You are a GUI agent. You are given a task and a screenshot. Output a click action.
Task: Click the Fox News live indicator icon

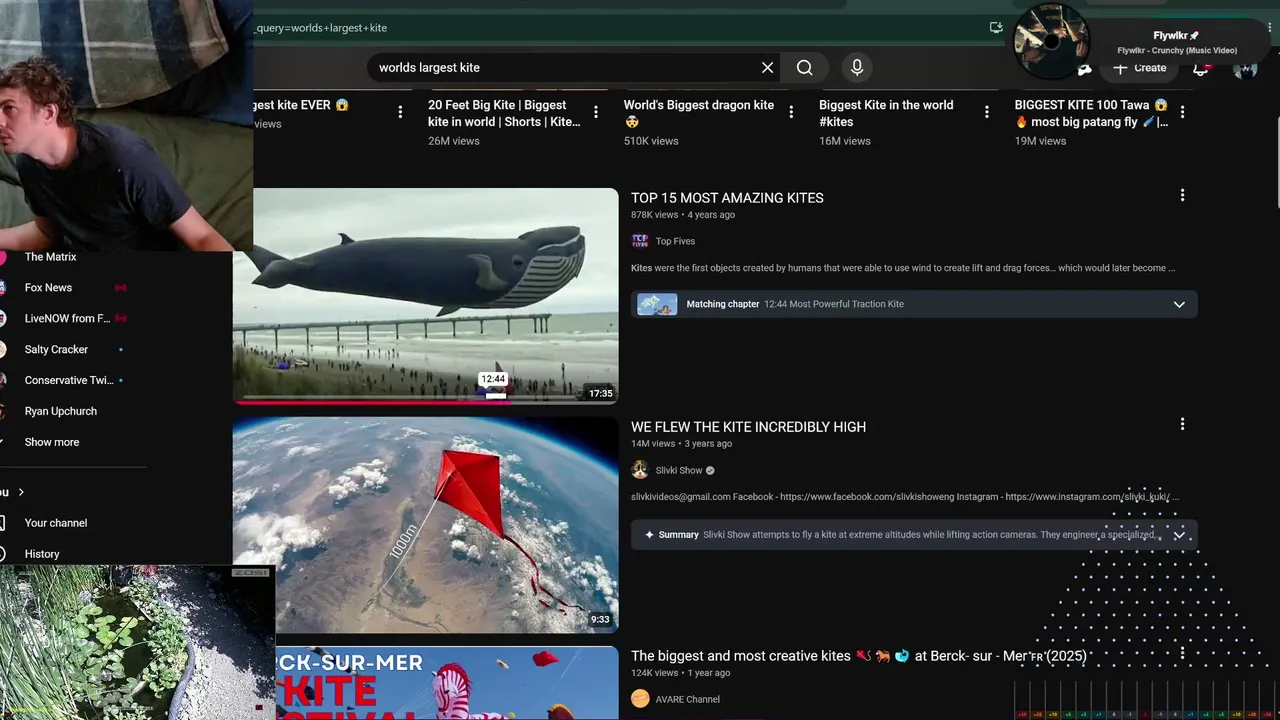pos(121,288)
